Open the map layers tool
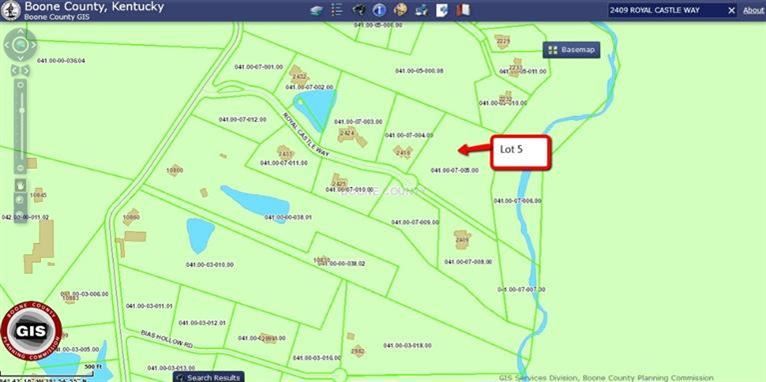 (317, 10)
